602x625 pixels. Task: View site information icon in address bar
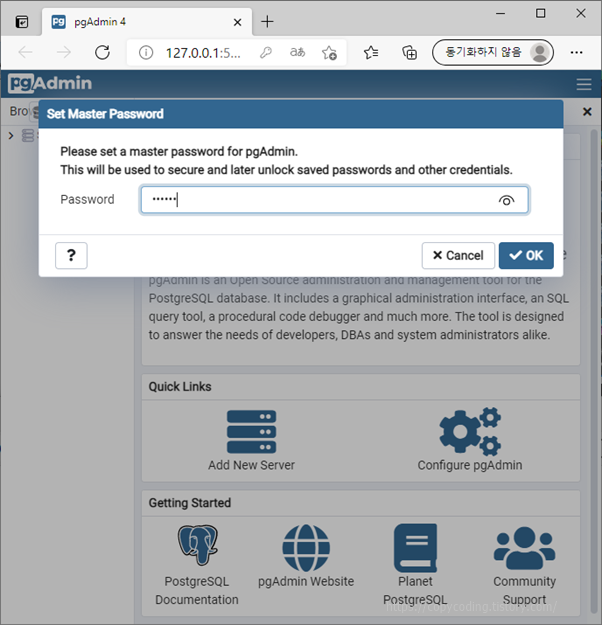coord(146,52)
